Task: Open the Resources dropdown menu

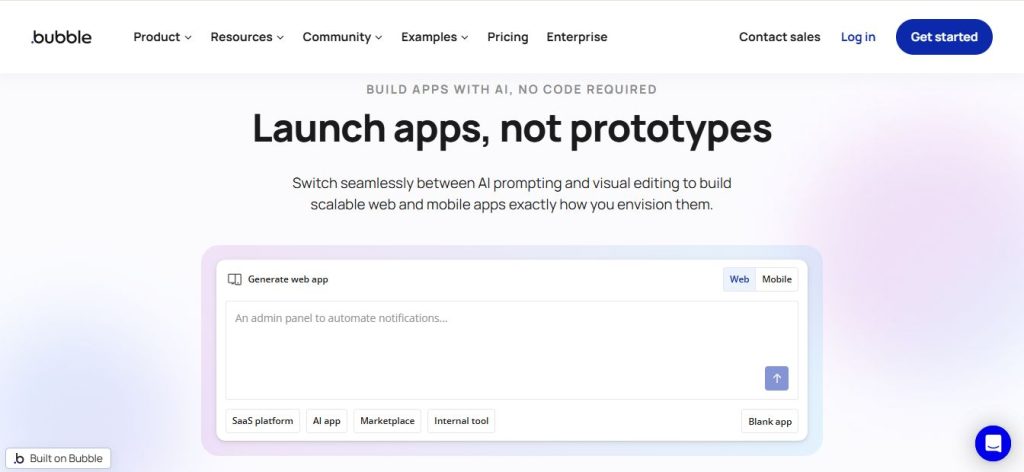Action: pos(247,37)
